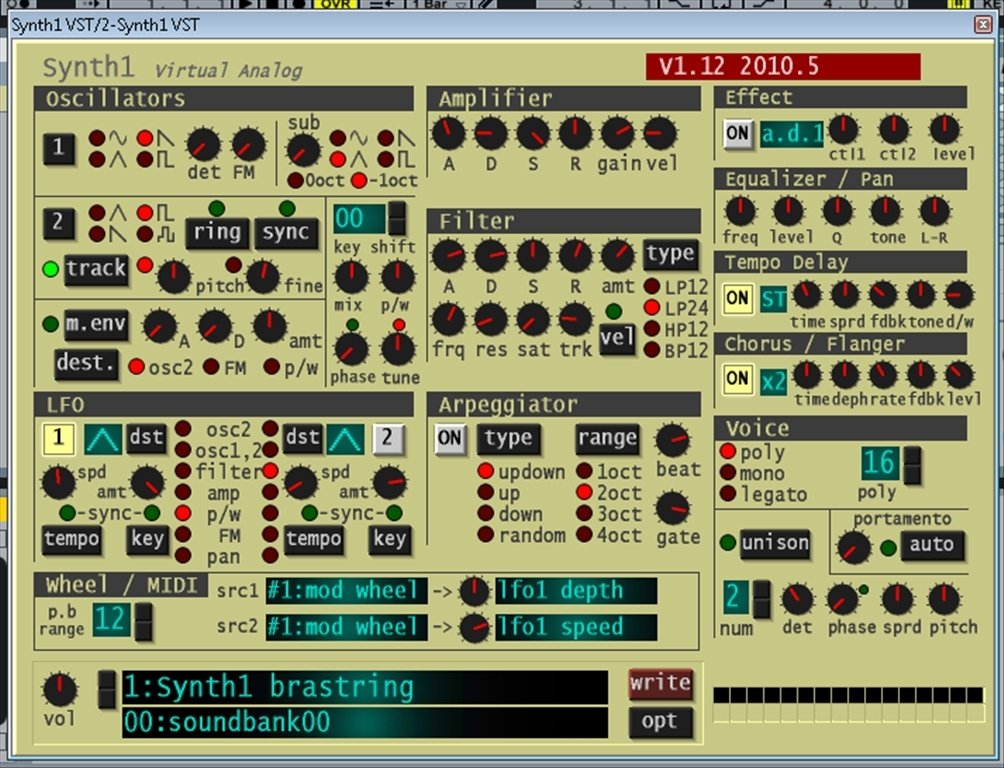Click LFO 2 triangle waveform selector

[345, 439]
